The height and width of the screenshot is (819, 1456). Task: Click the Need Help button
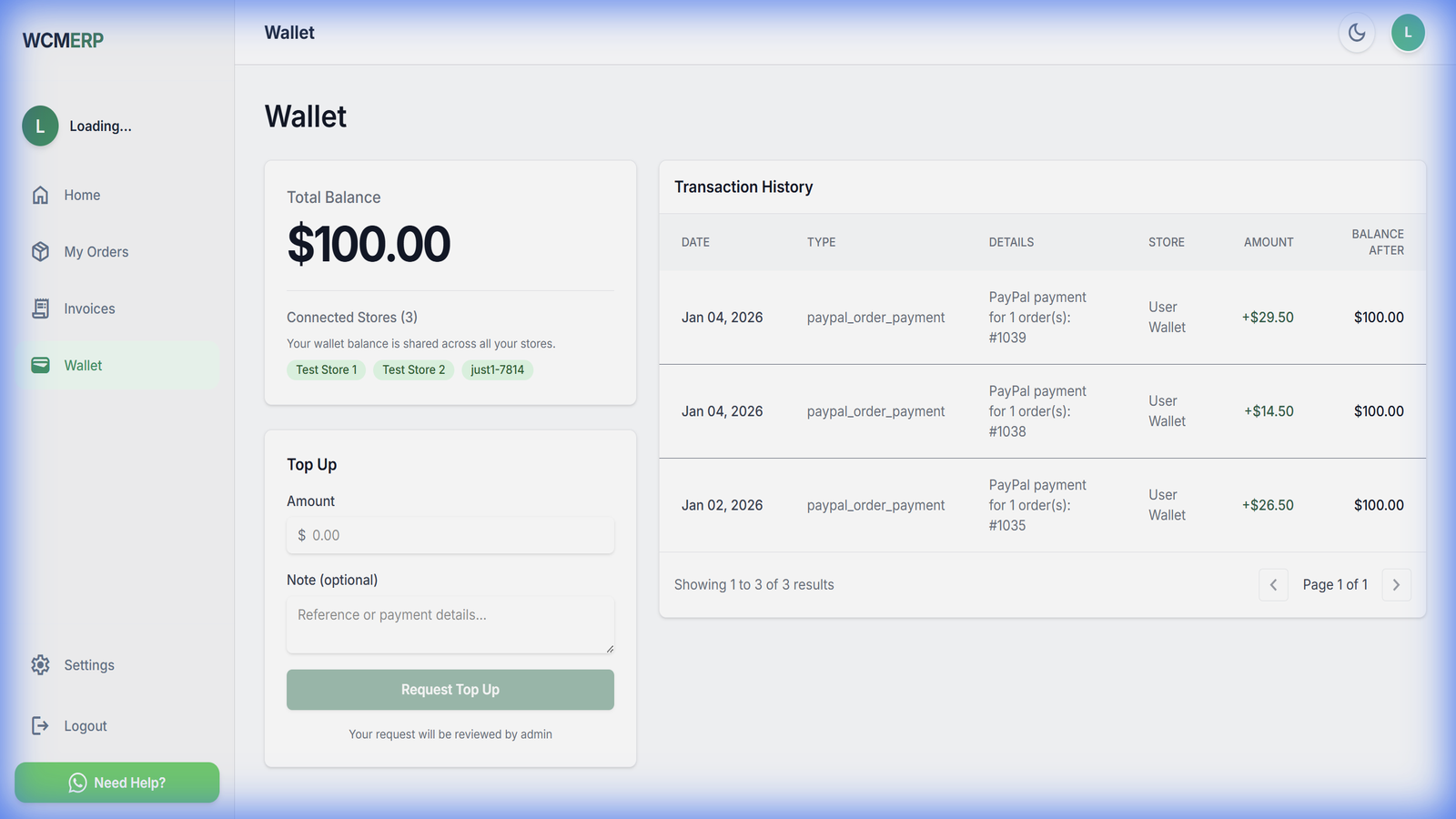116,782
